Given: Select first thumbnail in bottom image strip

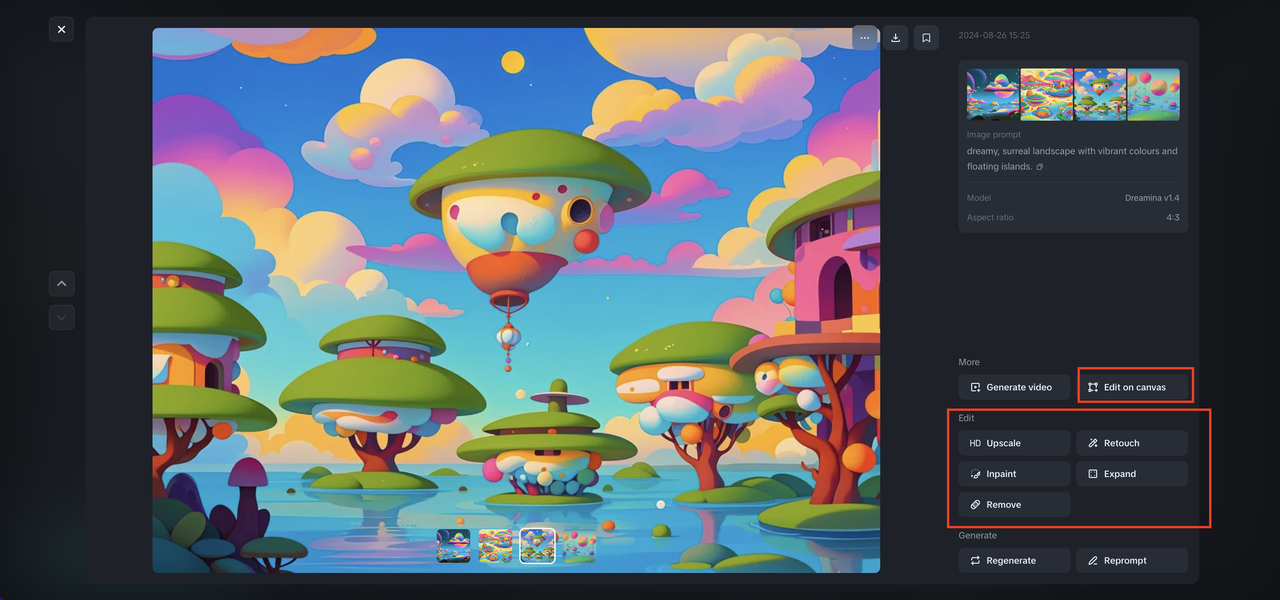Looking at the screenshot, I should (454, 546).
